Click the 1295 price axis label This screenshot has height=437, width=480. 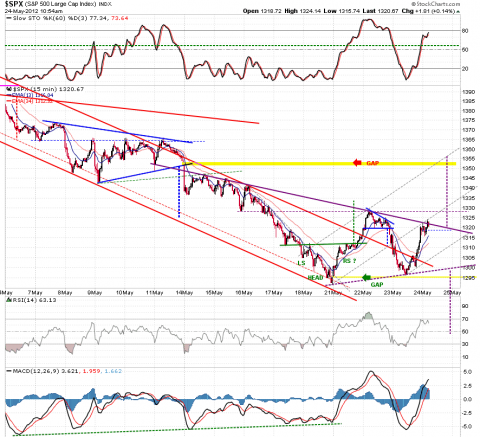coord(468,278)
